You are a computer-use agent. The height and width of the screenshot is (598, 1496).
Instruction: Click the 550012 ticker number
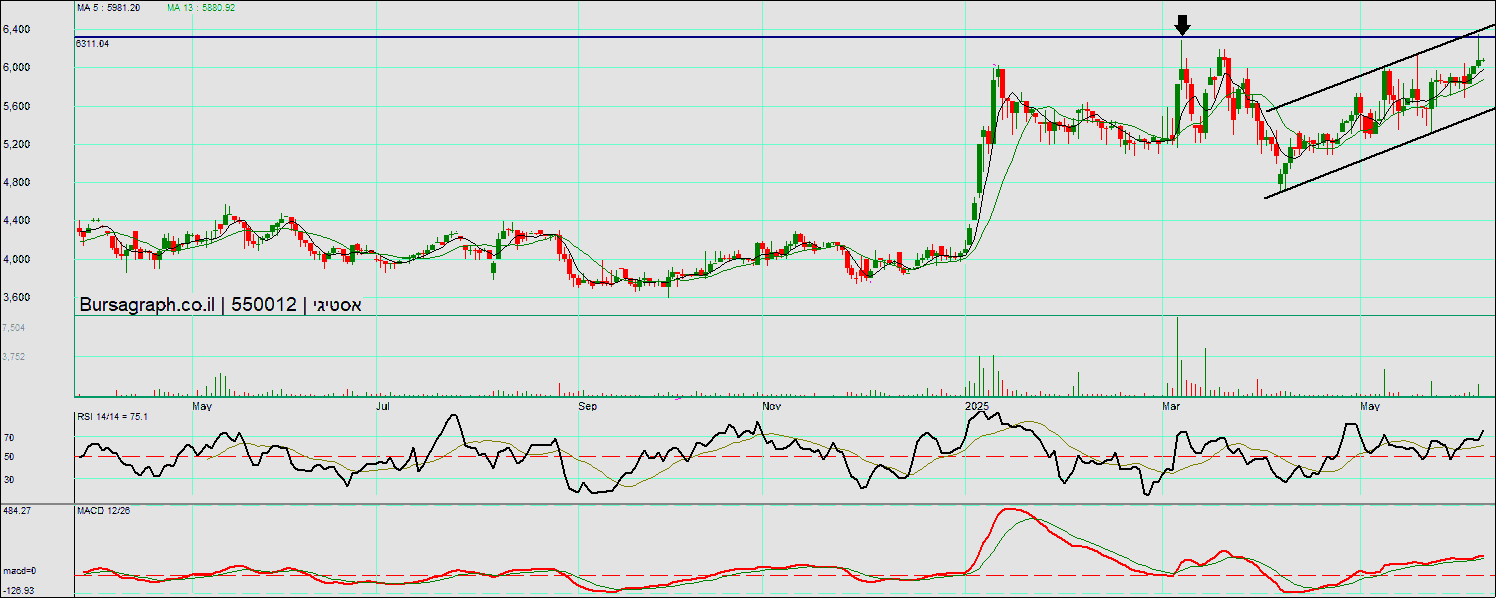tap(263, 305)
